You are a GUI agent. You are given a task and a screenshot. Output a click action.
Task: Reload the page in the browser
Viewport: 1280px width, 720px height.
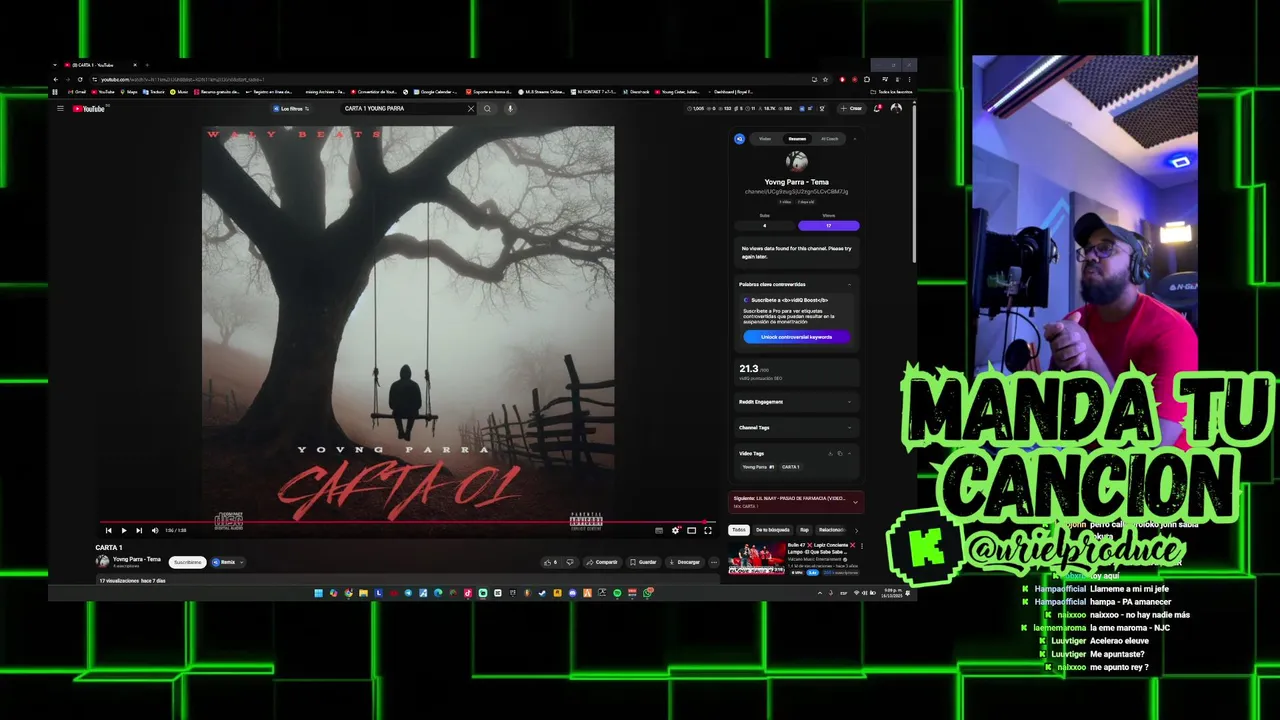pyautogui.click(x=80, y=80)
